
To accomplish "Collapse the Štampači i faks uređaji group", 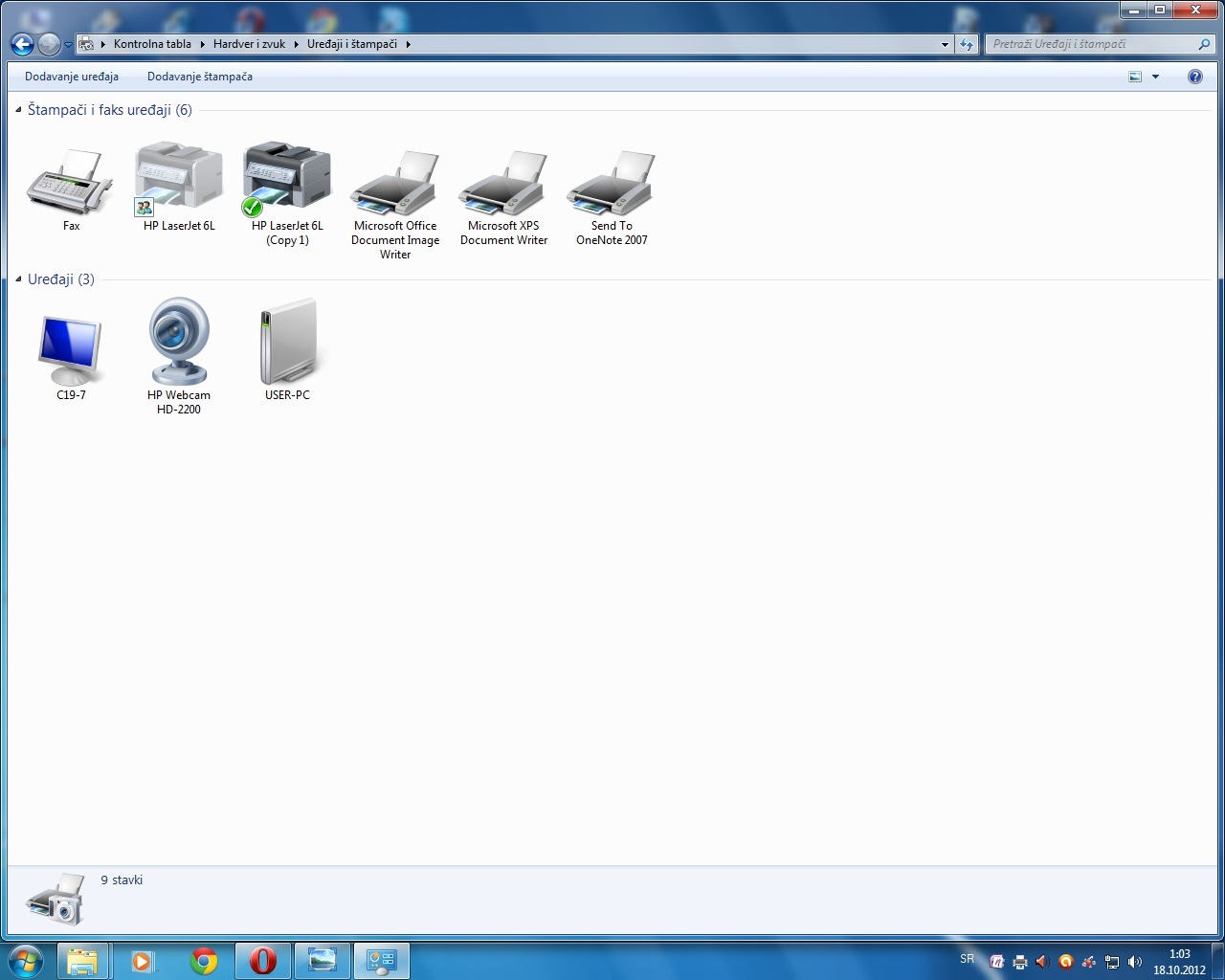I will point(18,110).
